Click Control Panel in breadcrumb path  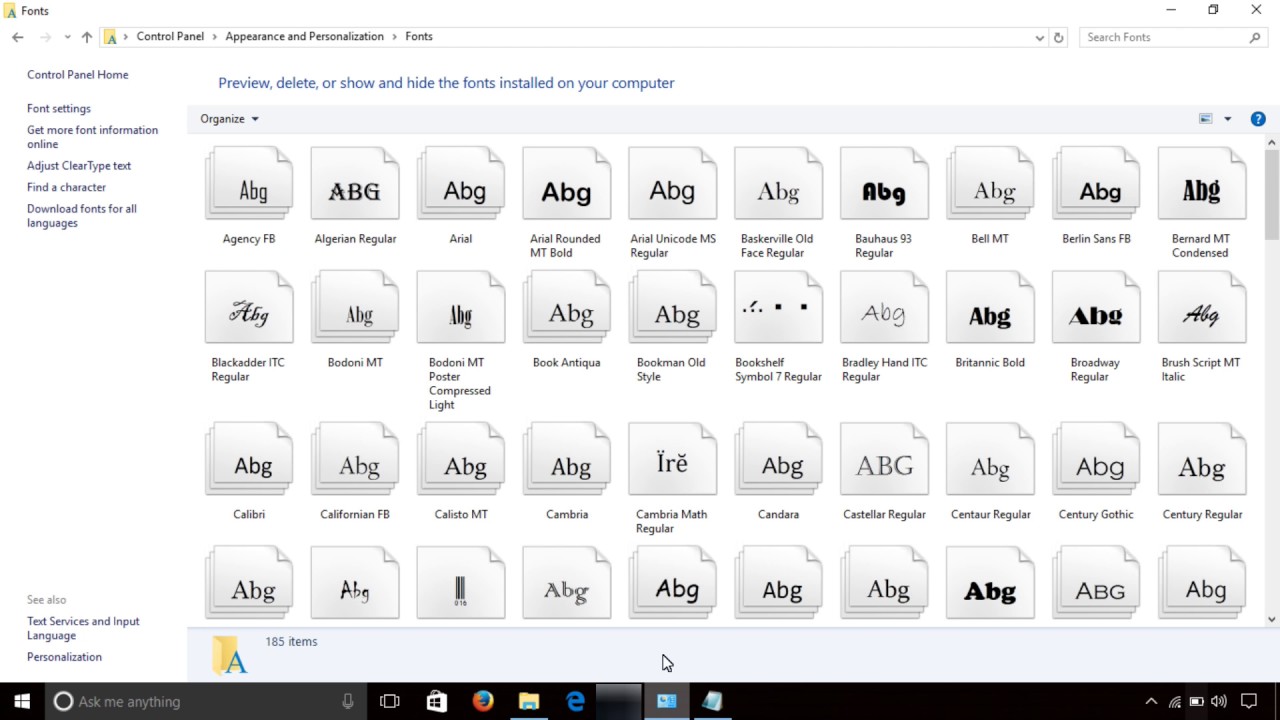click(170, 37)
